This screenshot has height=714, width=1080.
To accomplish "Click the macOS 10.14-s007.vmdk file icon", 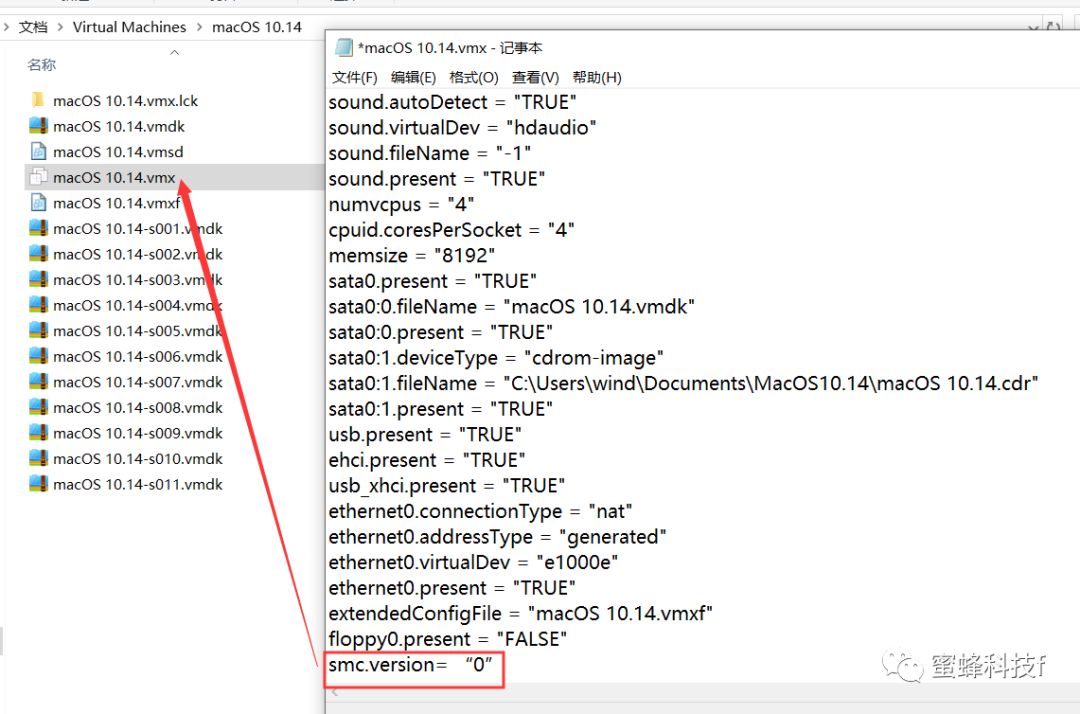I will pos(38,381).
